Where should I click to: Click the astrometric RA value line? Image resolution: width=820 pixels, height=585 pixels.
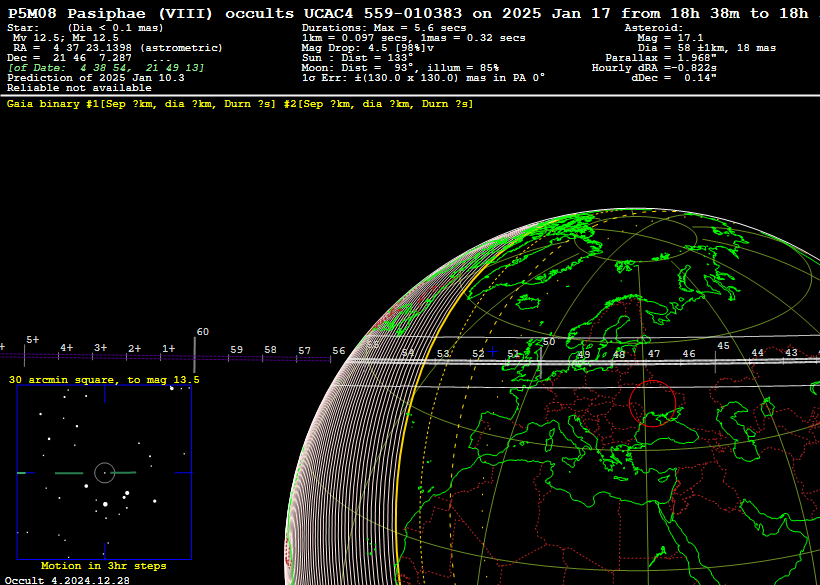pos(118,48)
